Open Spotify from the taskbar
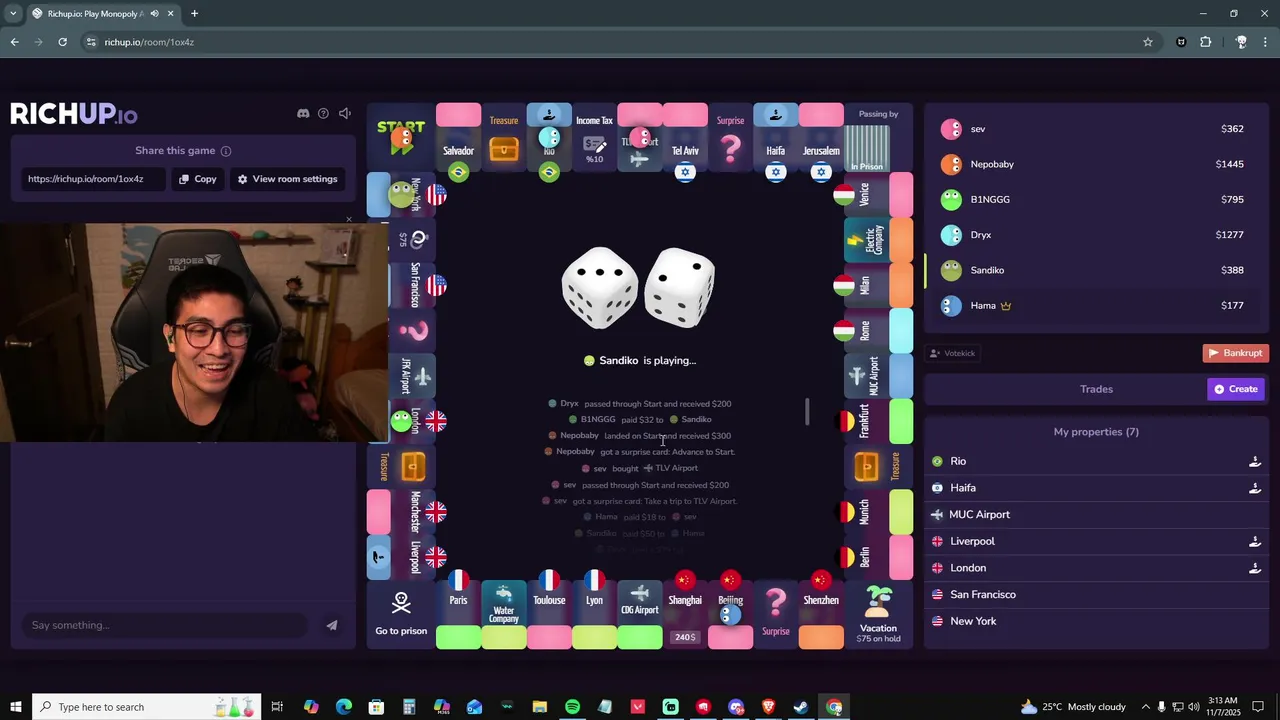The image size is (1280, 720). (x=572, y=707)
